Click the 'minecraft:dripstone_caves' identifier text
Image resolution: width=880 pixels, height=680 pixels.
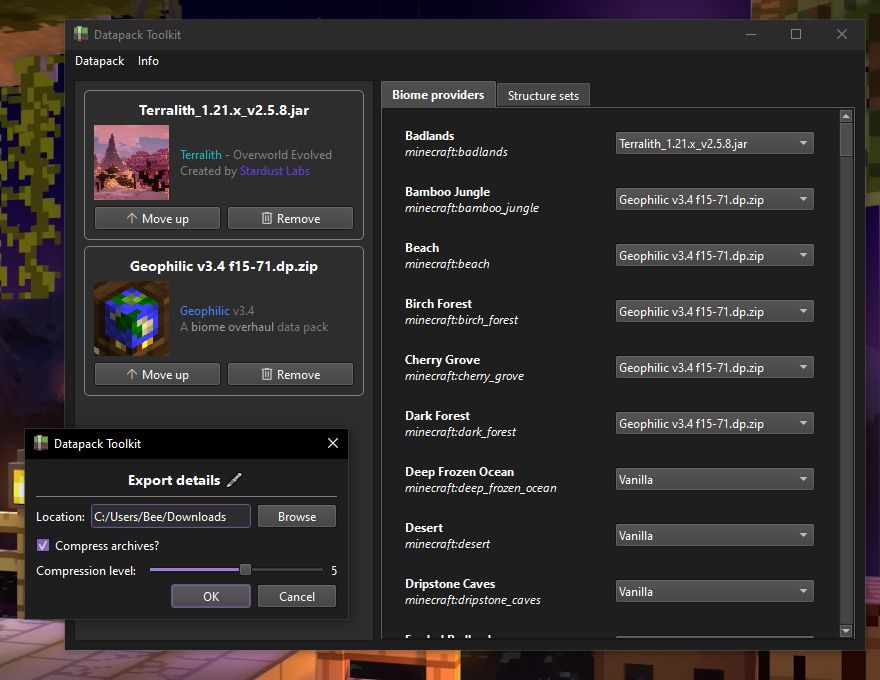pyautogui.click(x=473, y=600)
